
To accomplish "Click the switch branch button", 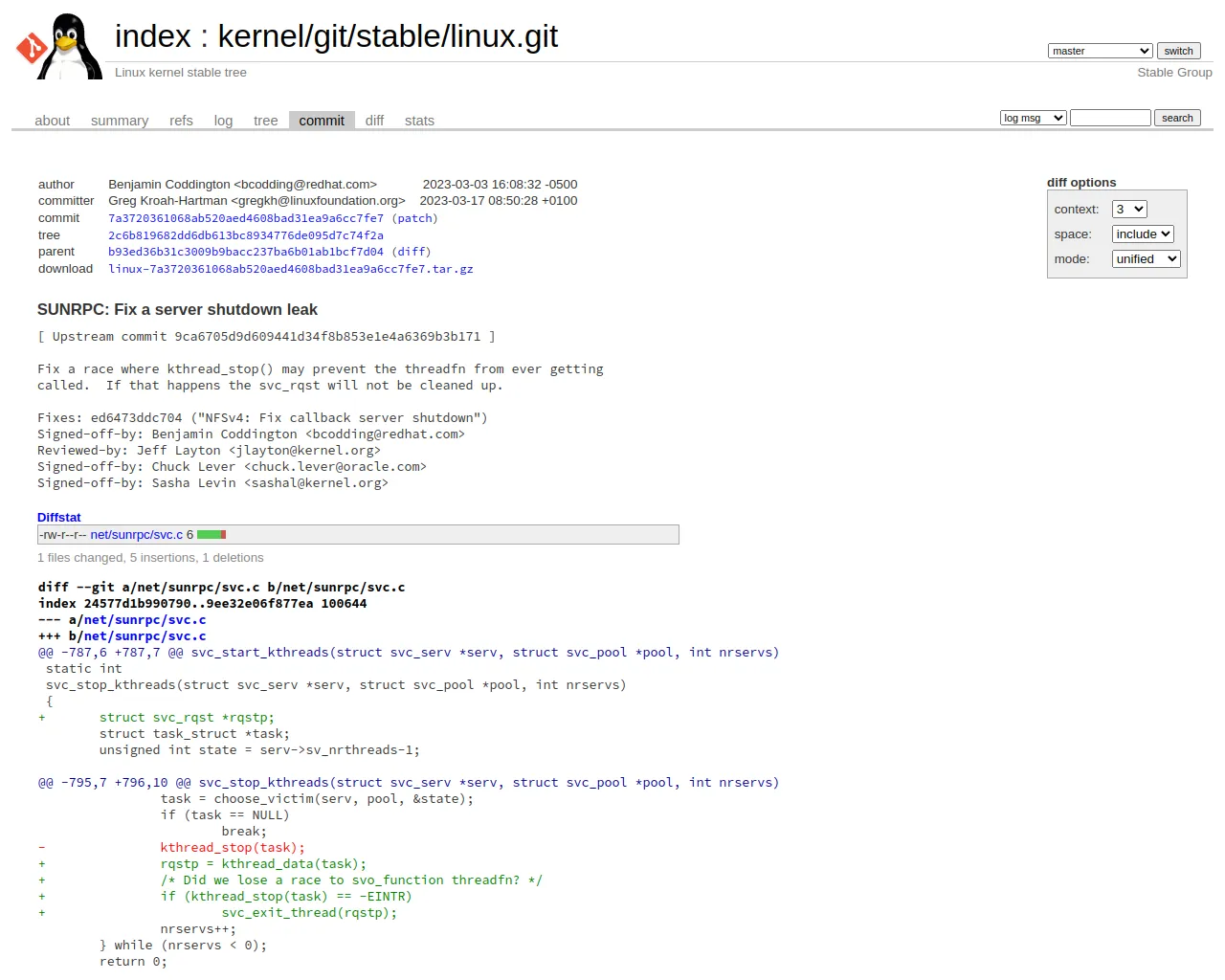I will tap(1178, 51).
